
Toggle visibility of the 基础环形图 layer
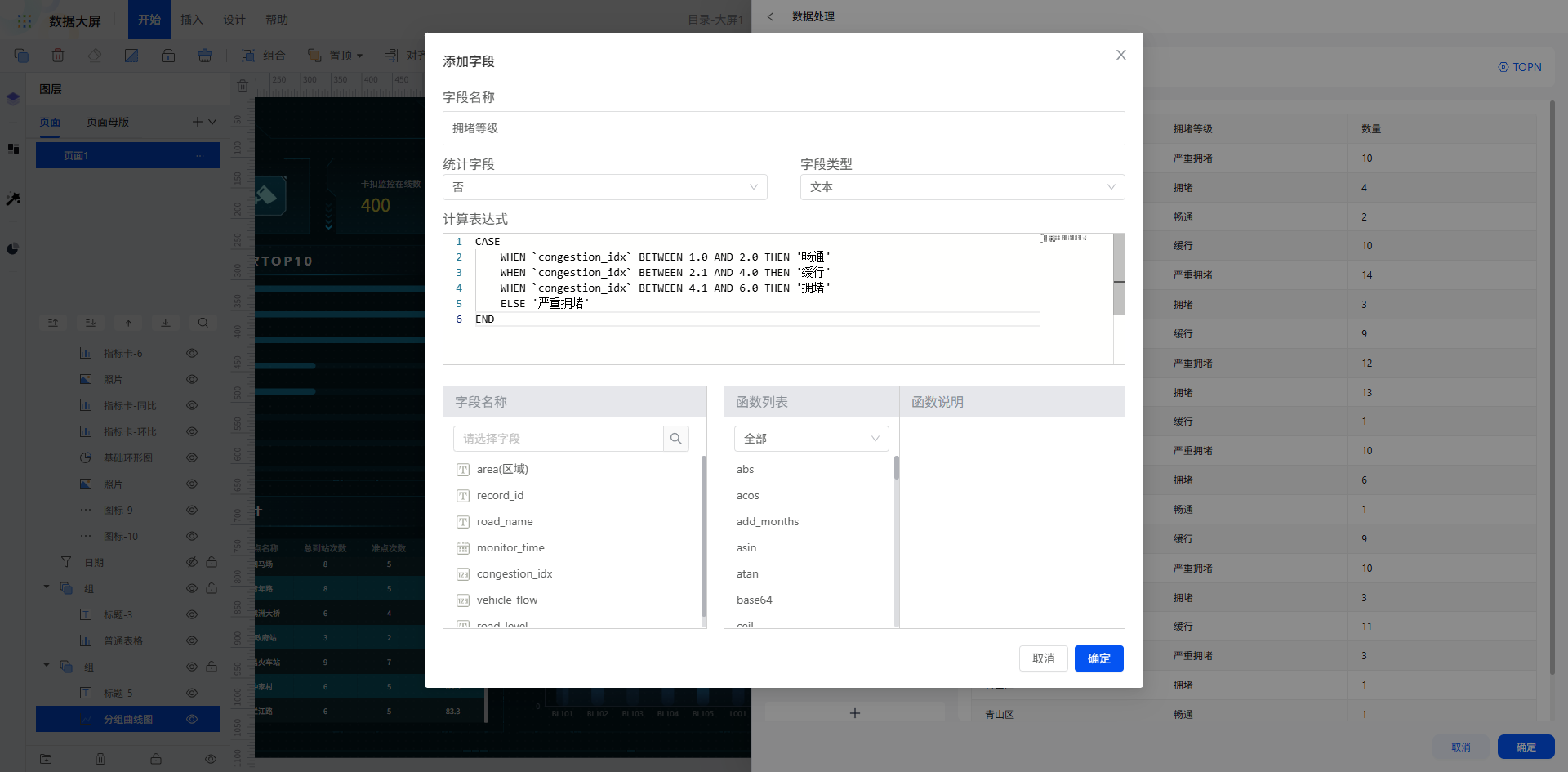click(192, 457)
